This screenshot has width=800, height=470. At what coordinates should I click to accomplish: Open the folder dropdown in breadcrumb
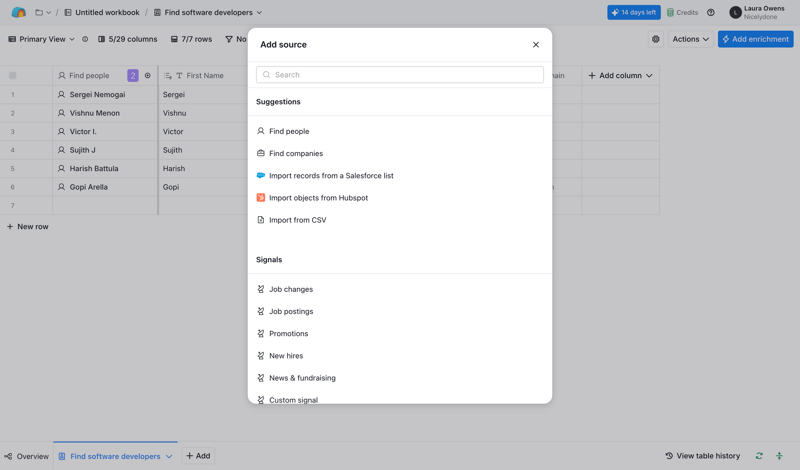pyautogui.click(x=43, y=12)
